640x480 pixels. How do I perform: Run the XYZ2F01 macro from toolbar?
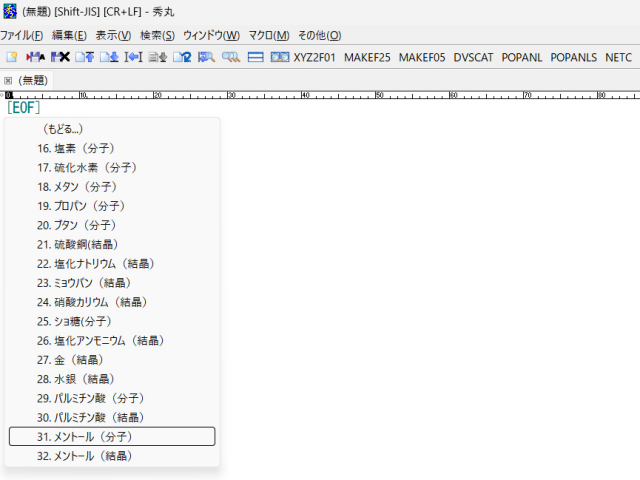pos(314,57)
